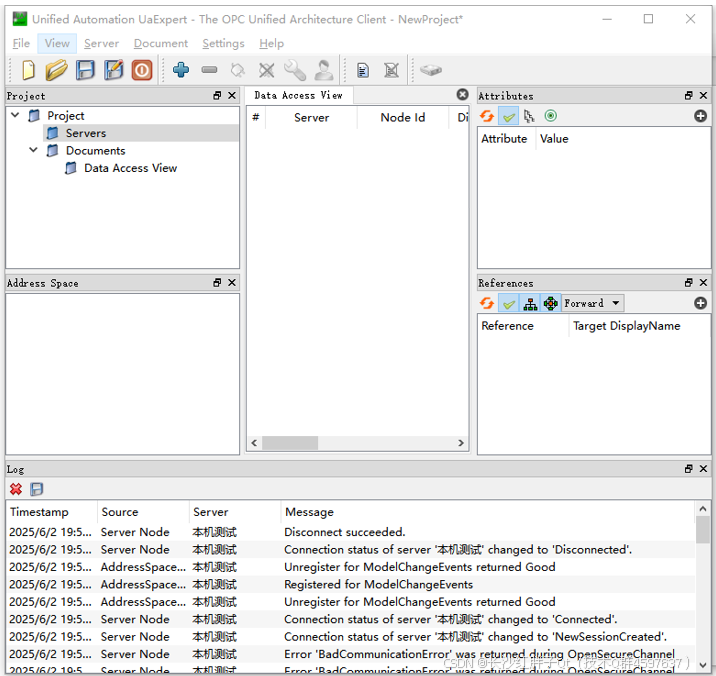
Task: Save log with disk icon
Action: click(37, 489)
